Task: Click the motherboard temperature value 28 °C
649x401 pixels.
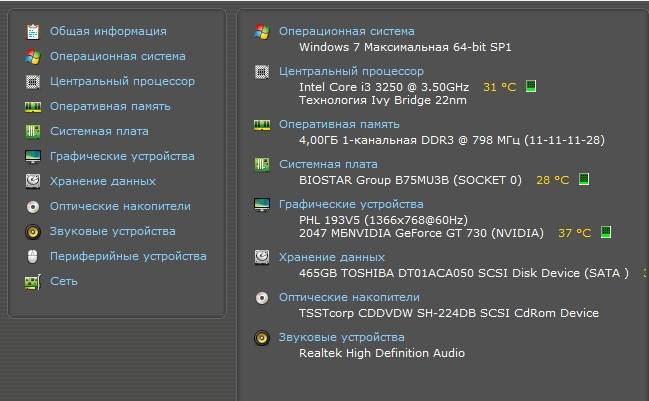Action: 553,180
